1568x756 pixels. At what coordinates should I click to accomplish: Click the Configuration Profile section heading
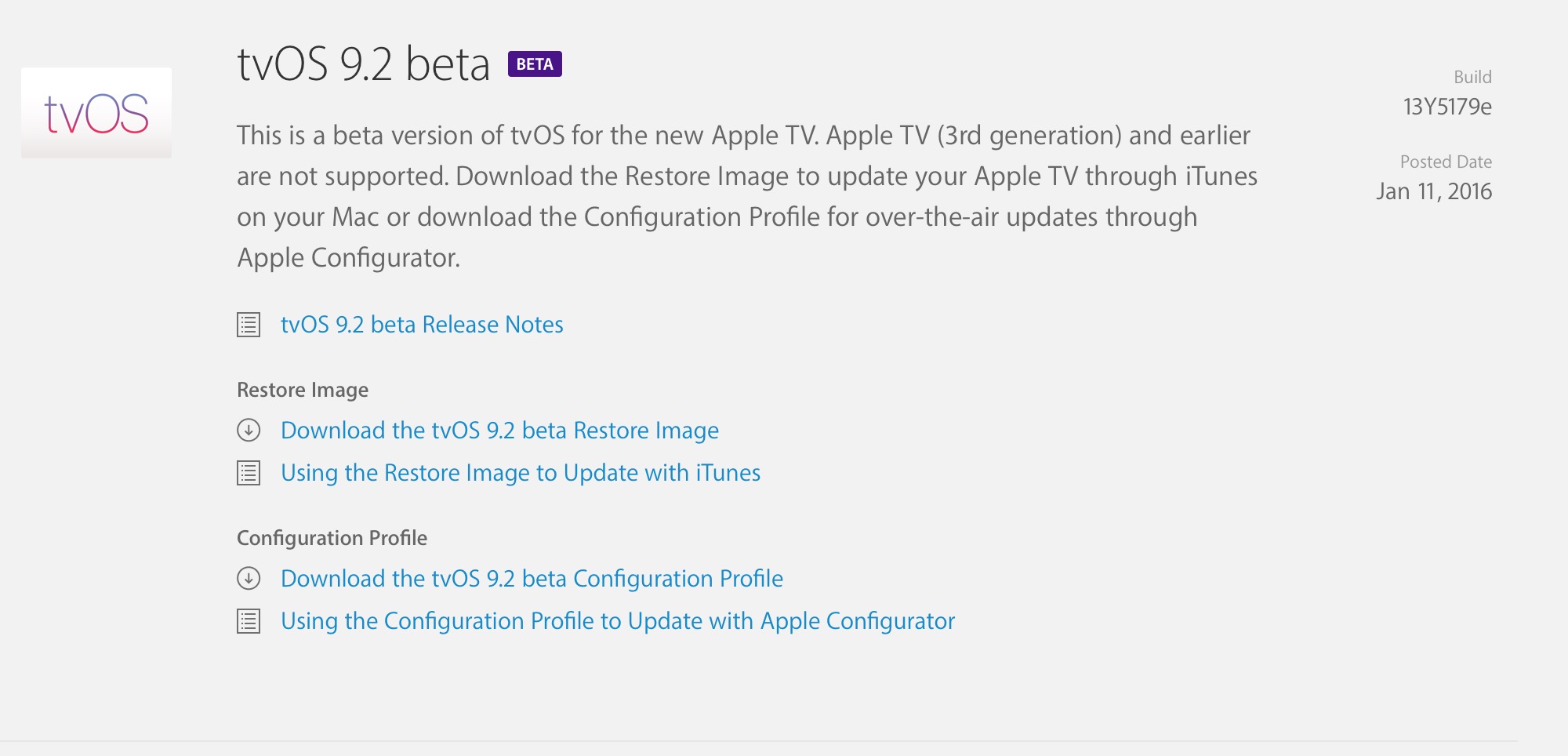pyautogui.click(x=332, y=538)
